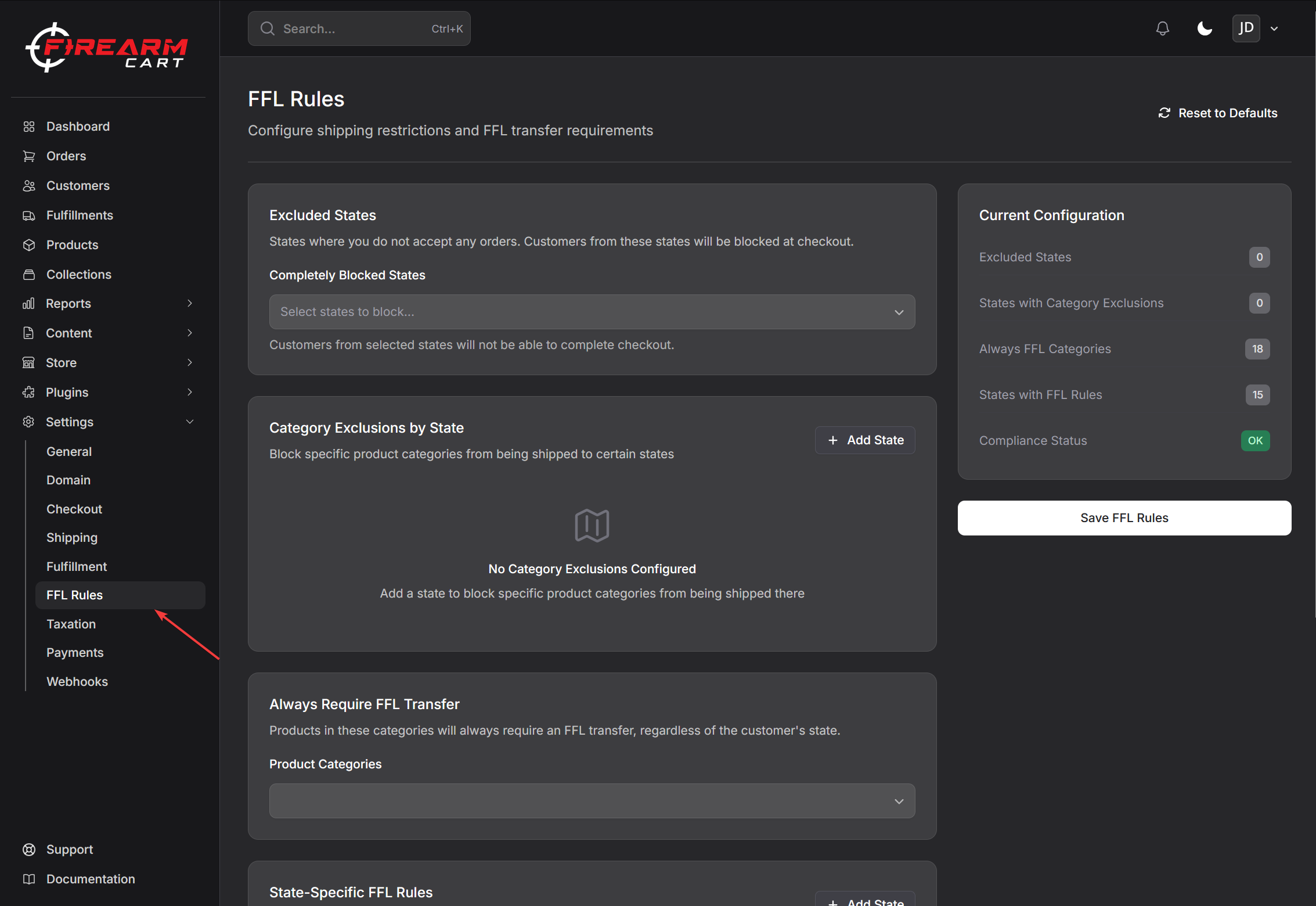Image resolution: width=1316 pixels, height=906 pixels.
Task: Open notifications bell
Action: tap(1163, 28)
